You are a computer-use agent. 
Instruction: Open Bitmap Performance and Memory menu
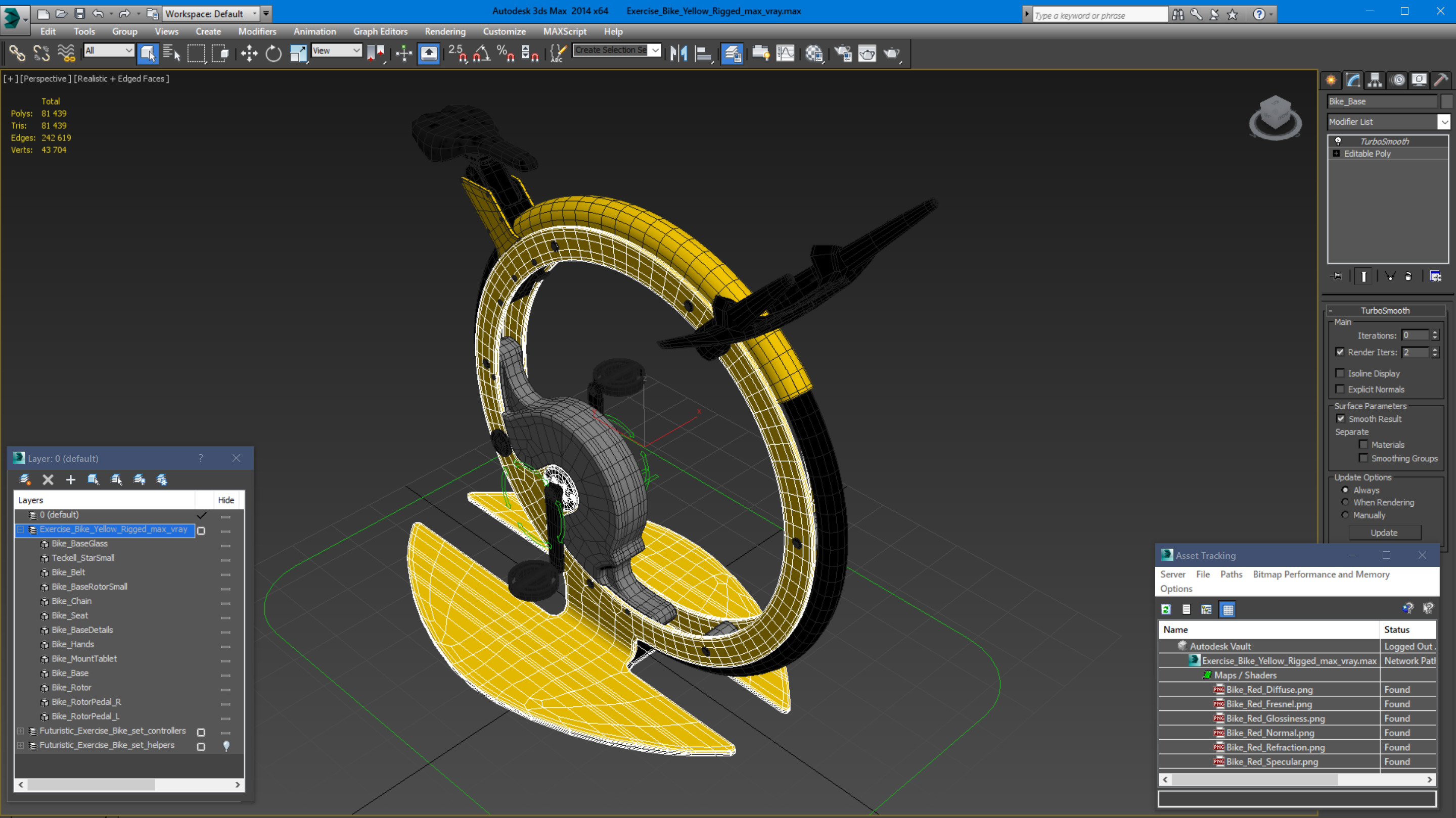pyautogui.click(x=1321, y=574)
